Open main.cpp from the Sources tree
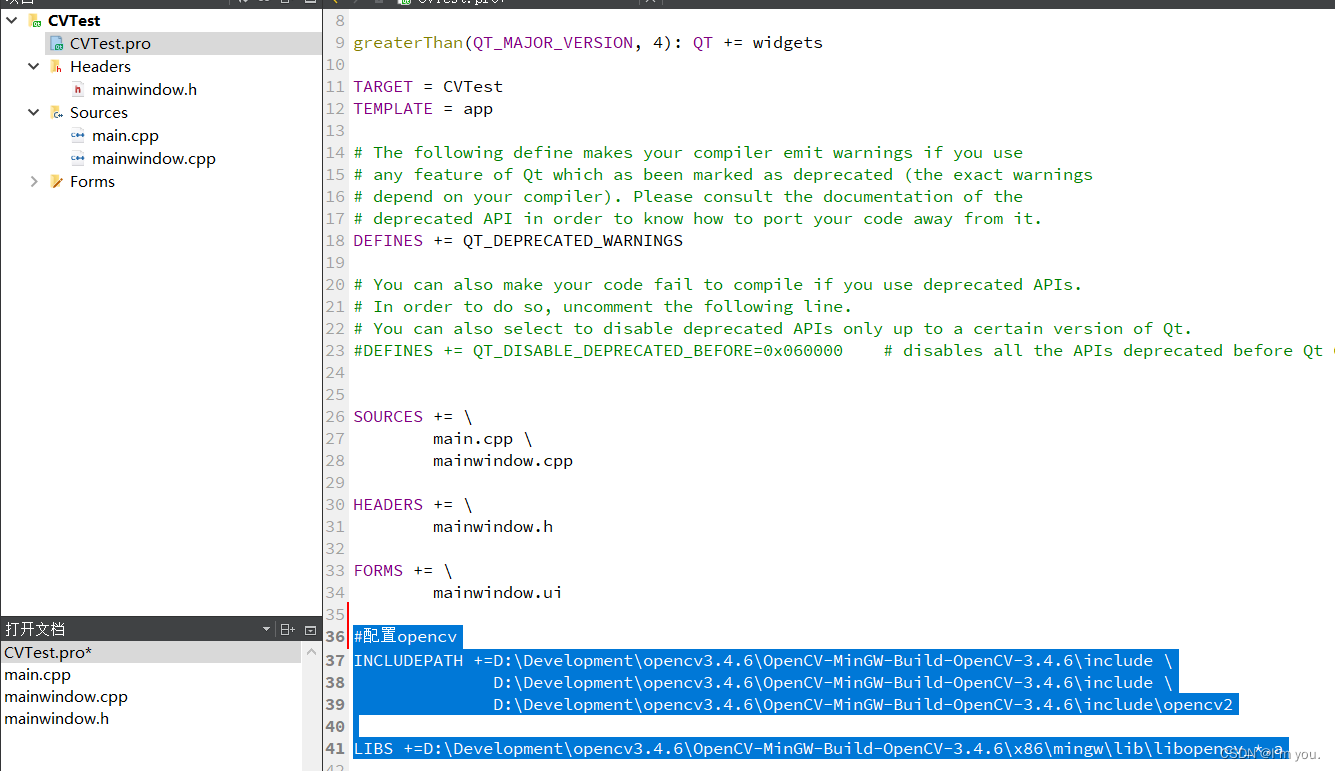This screenshot has height=771, width=1335. [125, 136]
